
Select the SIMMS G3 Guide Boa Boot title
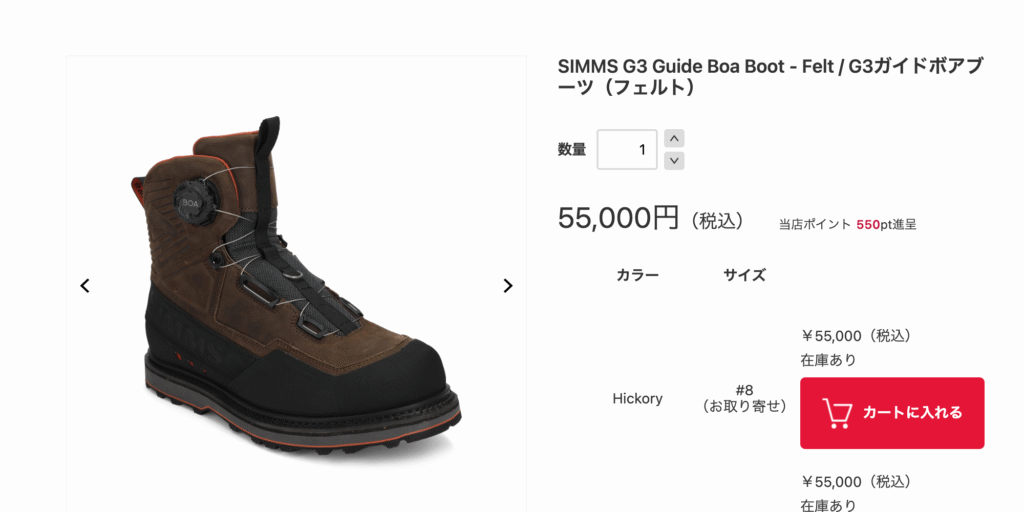pos(770,77)
